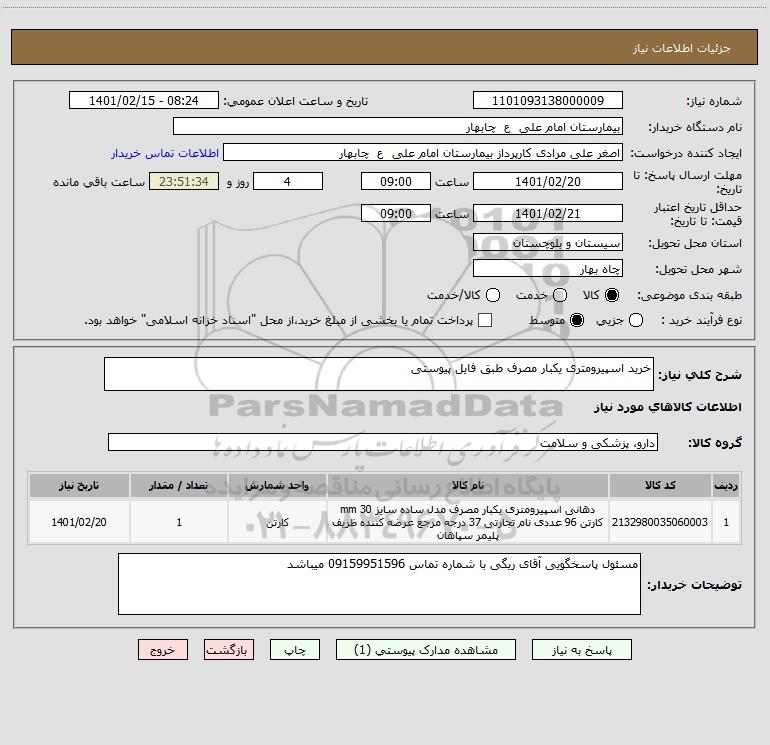
Task: Click the buyer notes text area
Action: (x=379, y=584)
